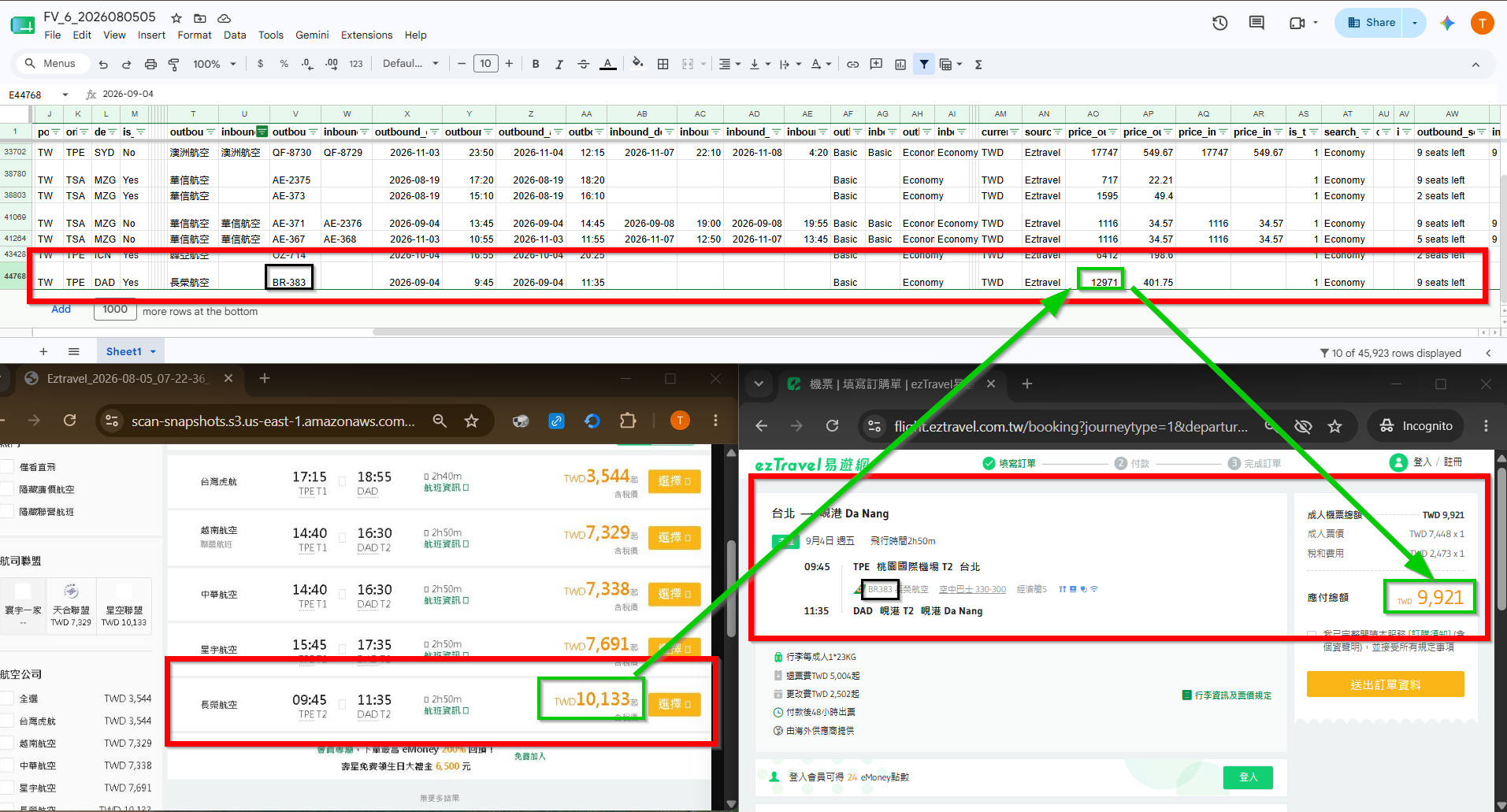This screenshot has width=1507, height=812.
Task: Launch the Gemini sparkle icon
Action: click(x=1447, y=23)
